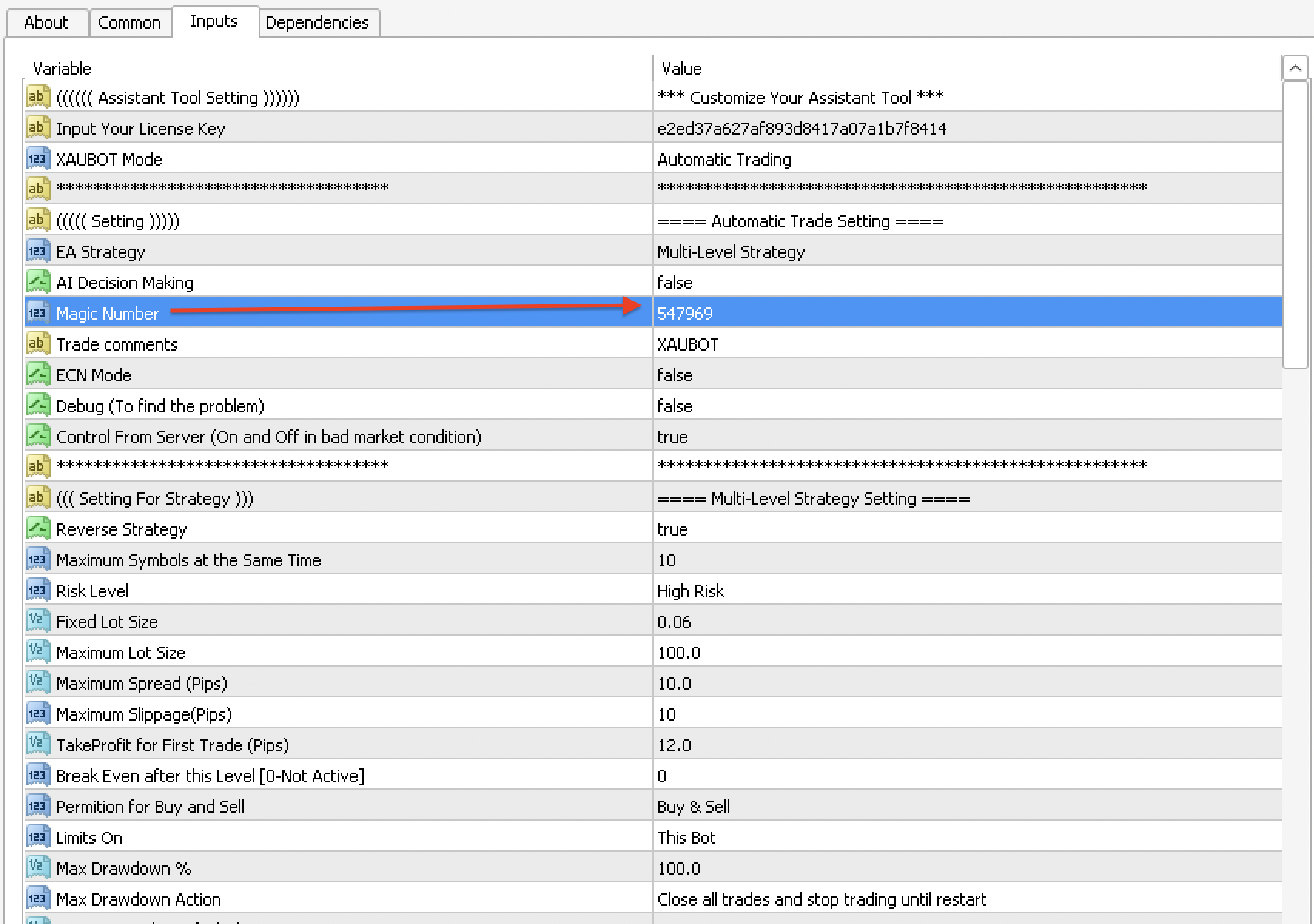This screenshot has width=1314, height=924.
Task: Select the Trade comments variable label
Action: (x=117, y=344)
